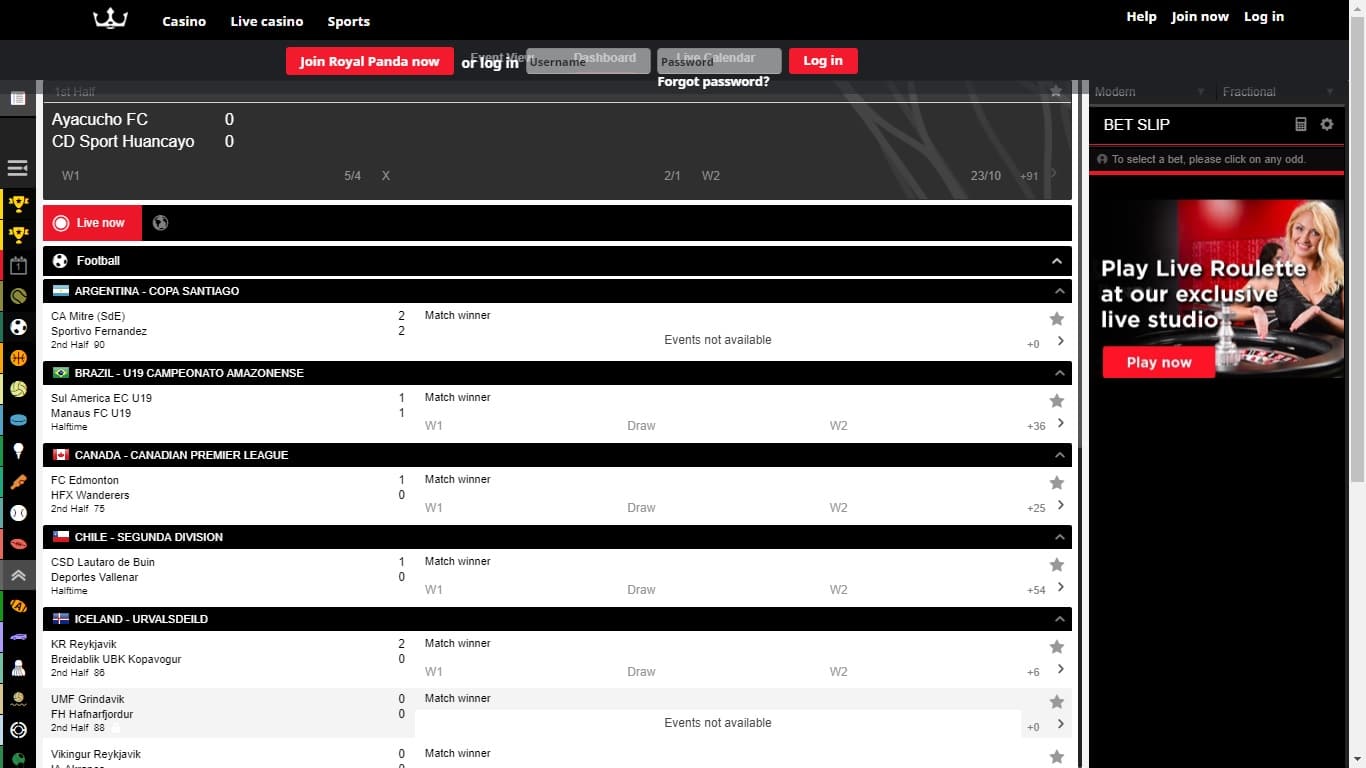Screen dimensions: 1366x768
Task: Click Forgot password? link
Action: click(713, 82)
